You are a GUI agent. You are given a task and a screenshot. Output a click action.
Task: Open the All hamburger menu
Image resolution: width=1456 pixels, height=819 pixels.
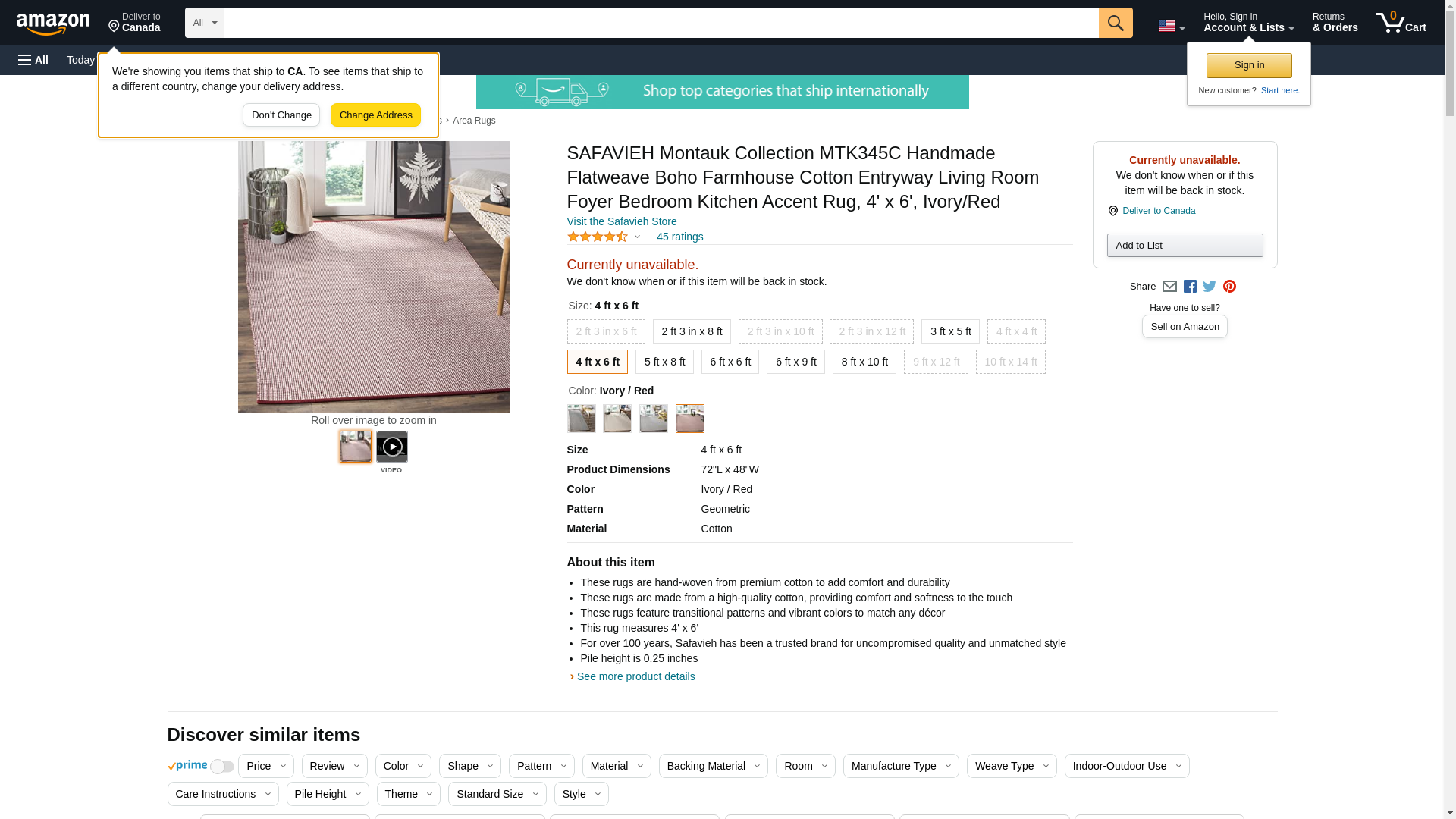tap(33, 60)
